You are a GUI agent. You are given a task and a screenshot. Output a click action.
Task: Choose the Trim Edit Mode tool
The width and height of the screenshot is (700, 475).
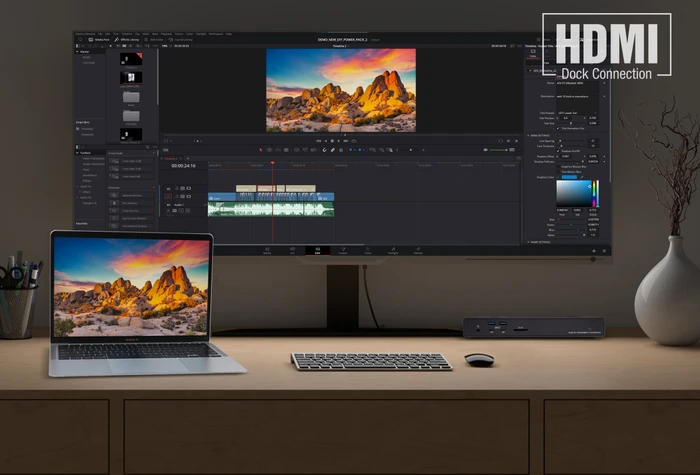pyautogui.click(x=269, y=150)
